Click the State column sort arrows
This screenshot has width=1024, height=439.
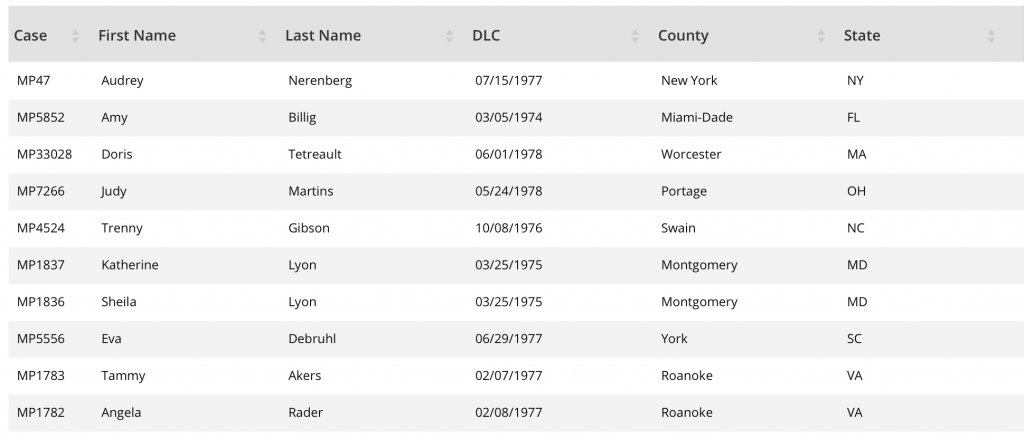click(x=991, y=36)
